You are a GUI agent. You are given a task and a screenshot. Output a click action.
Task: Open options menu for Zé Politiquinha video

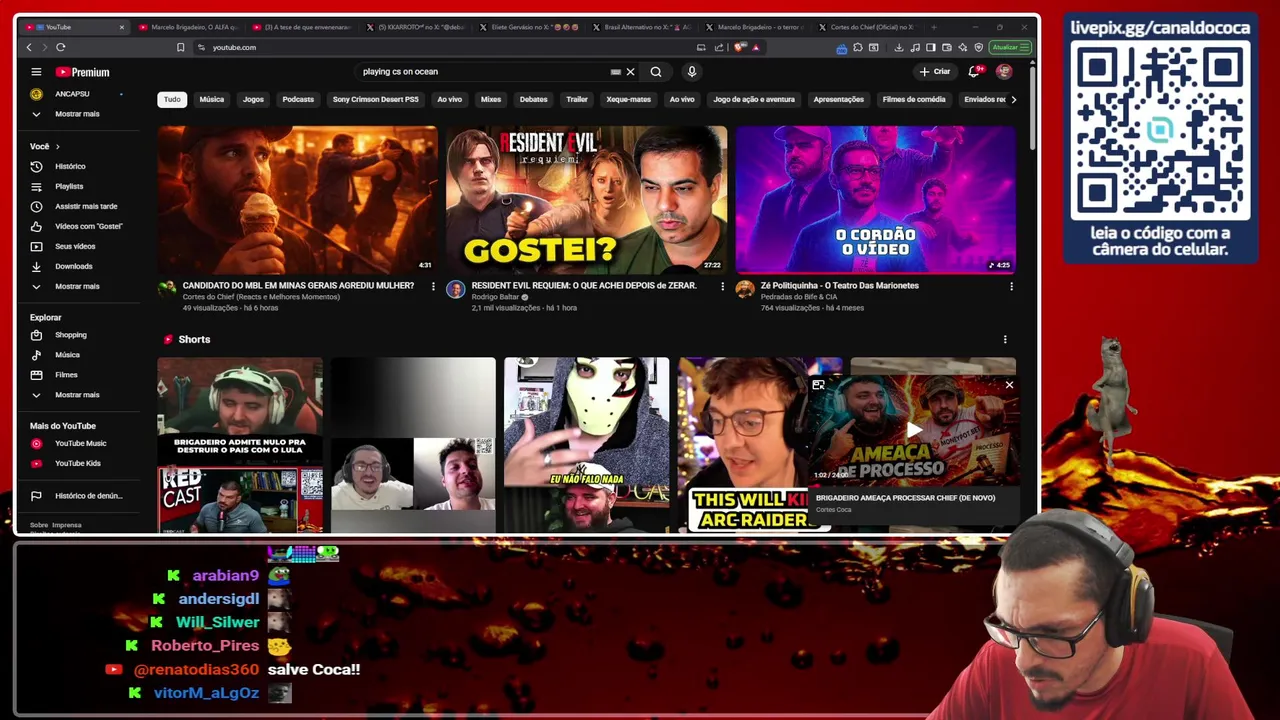pyautogui.click(x=1011, y=286)
